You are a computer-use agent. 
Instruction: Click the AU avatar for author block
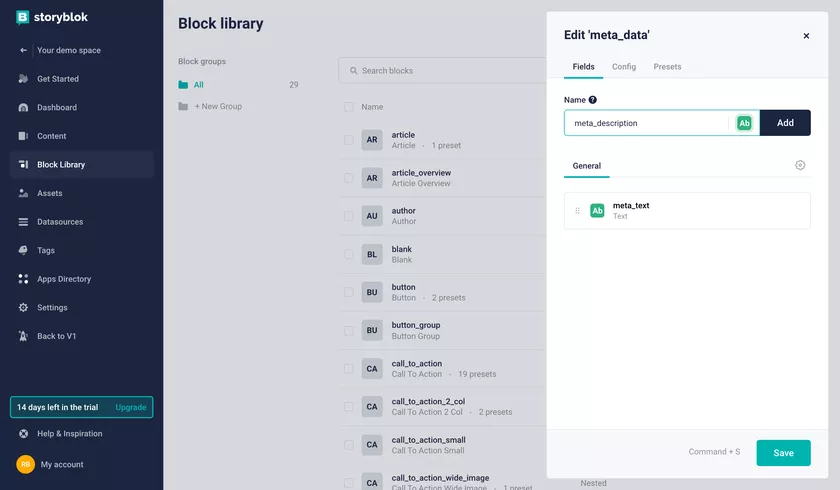click(x=372, y=216)
